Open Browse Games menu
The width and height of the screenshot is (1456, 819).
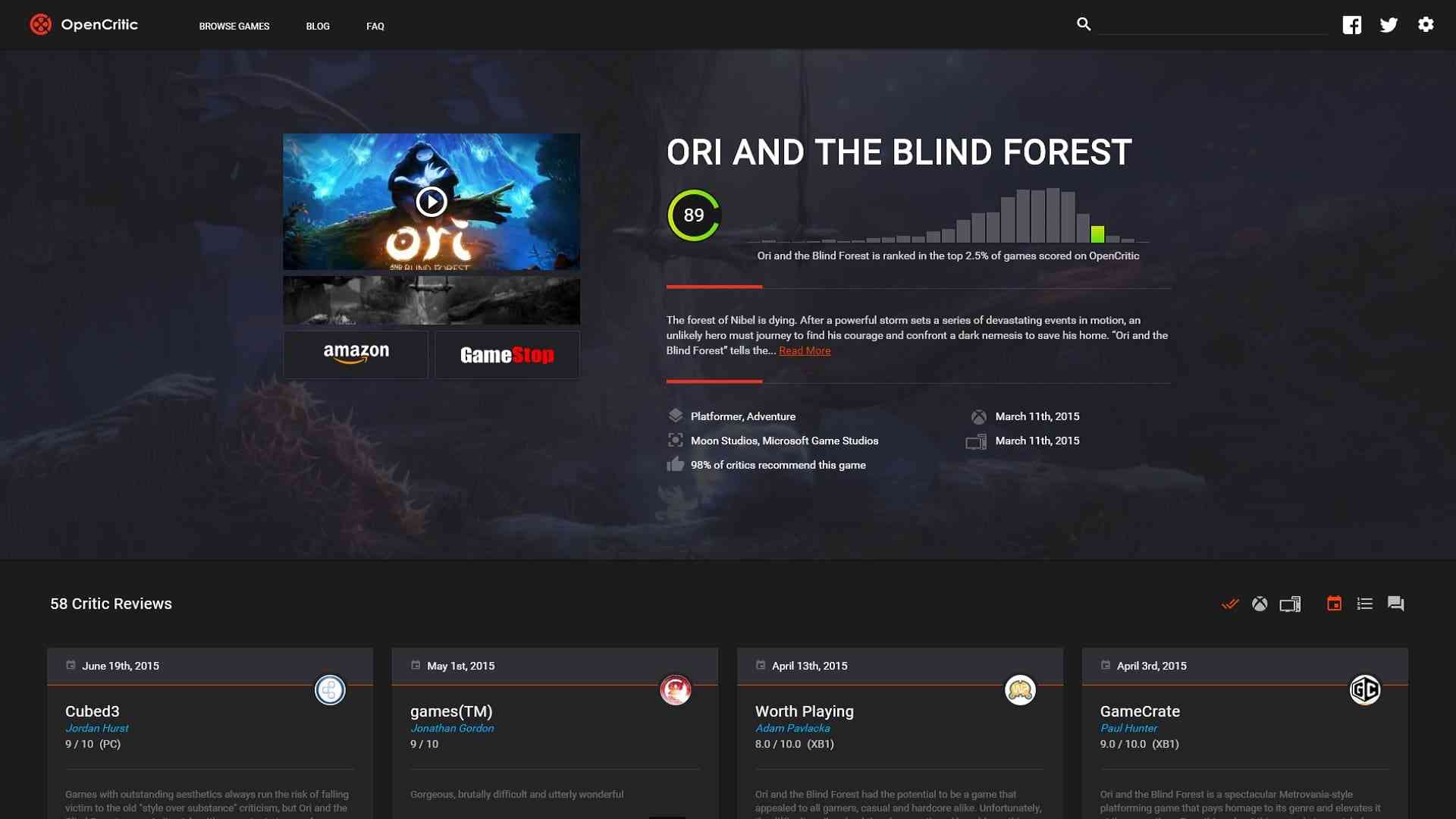click(x=234, y=26)
